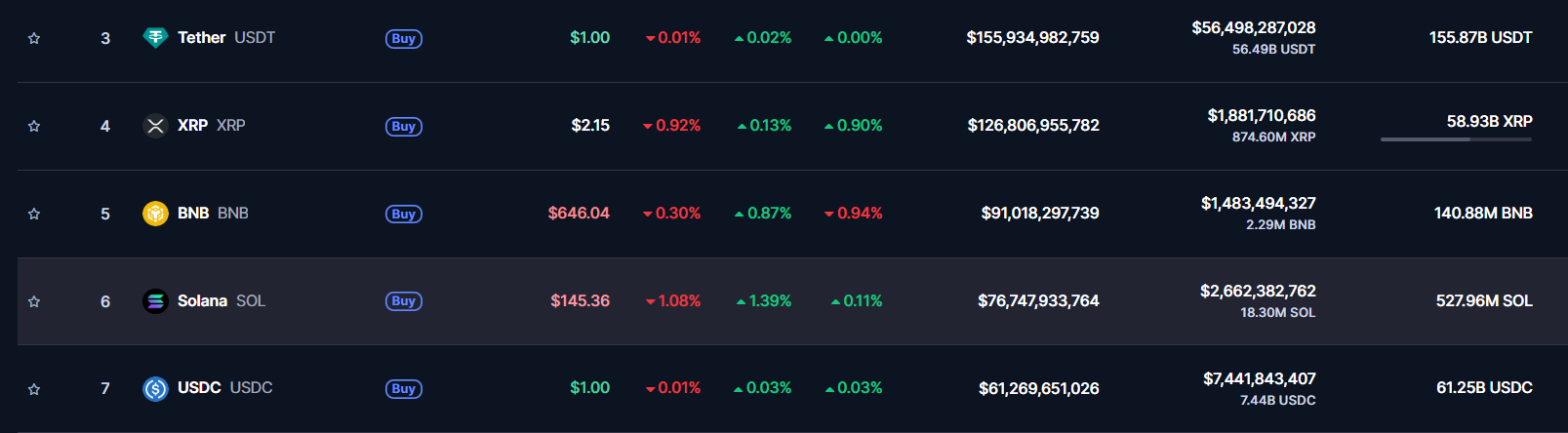
Task: Click the XRP coin logo icon
Action: tap(155, 126)
